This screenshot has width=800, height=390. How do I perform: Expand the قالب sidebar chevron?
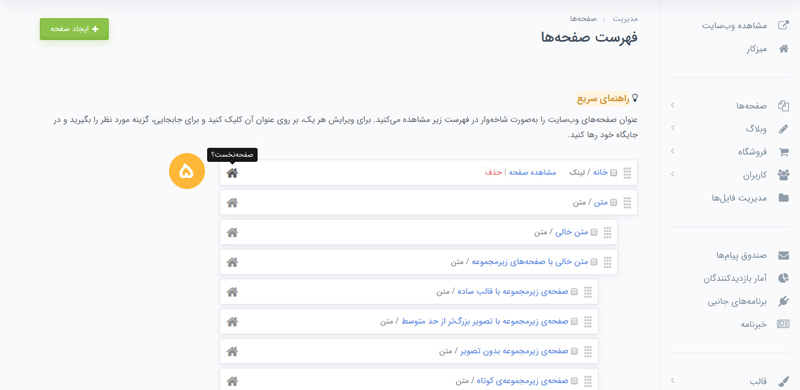coord(672,381)
